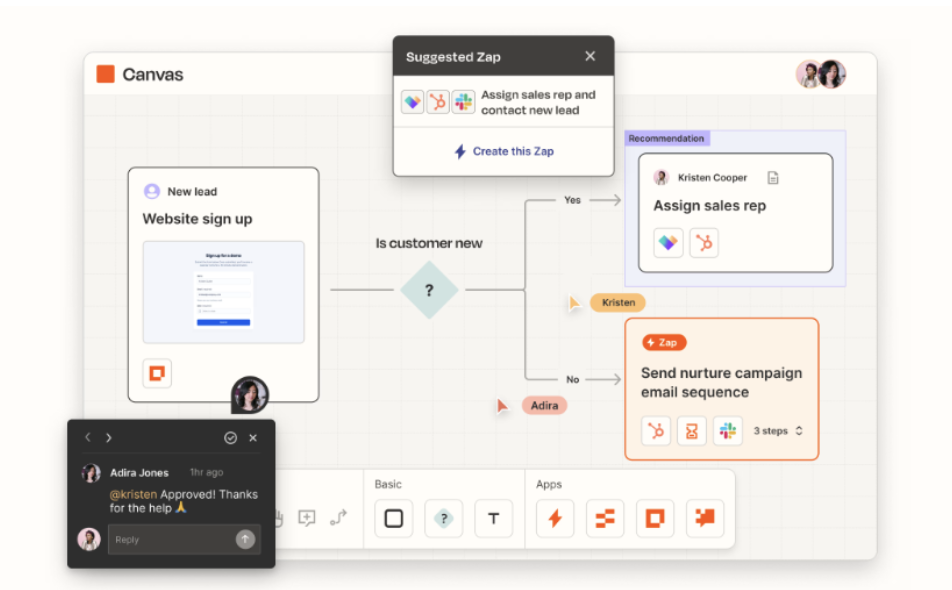Close the comment panel
The image size is (952, 590).
[253, 438]
